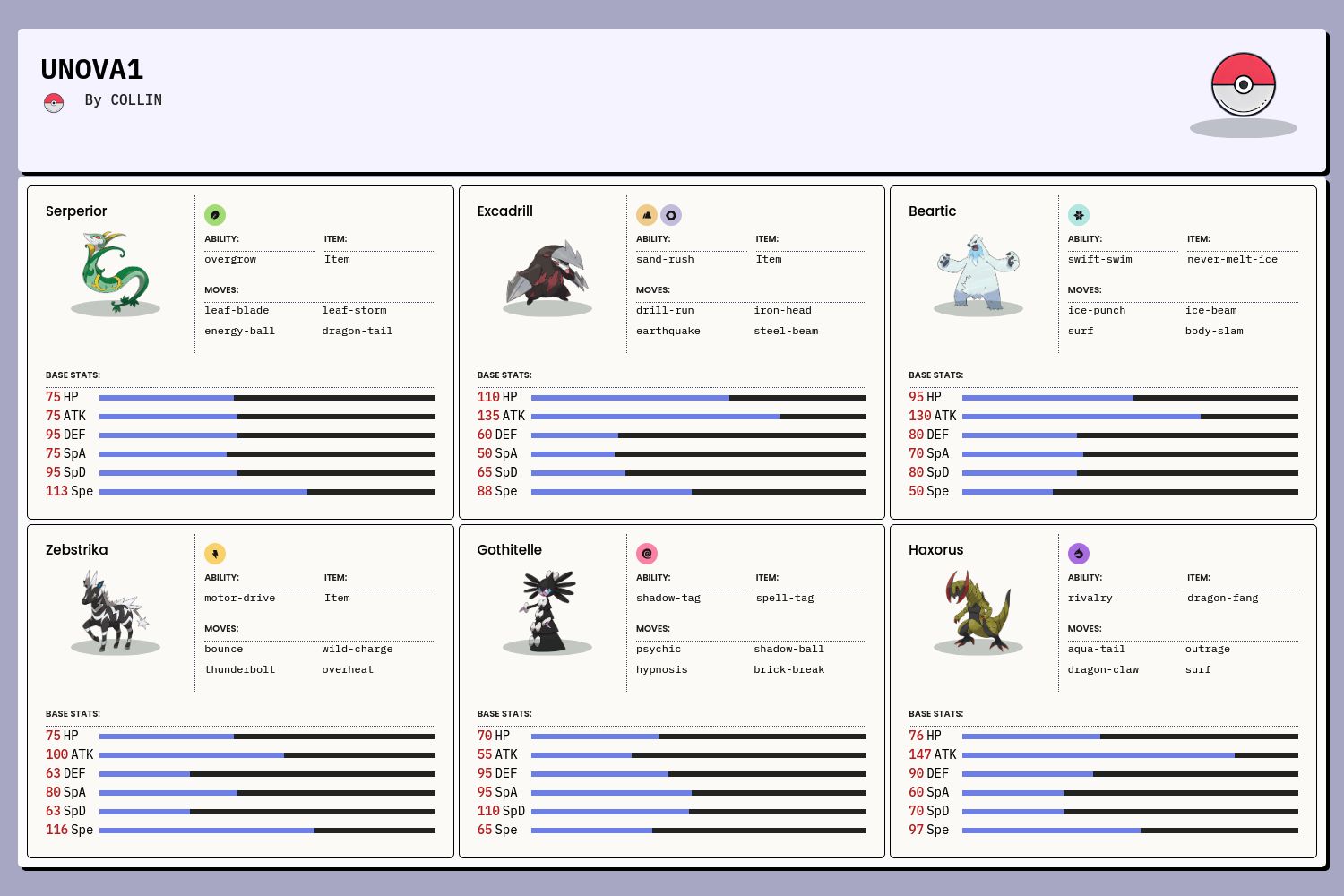The height and width of the screenshot is (896, 1344).
Task: Open the Gothitelle sprite image
Action: 547,611
